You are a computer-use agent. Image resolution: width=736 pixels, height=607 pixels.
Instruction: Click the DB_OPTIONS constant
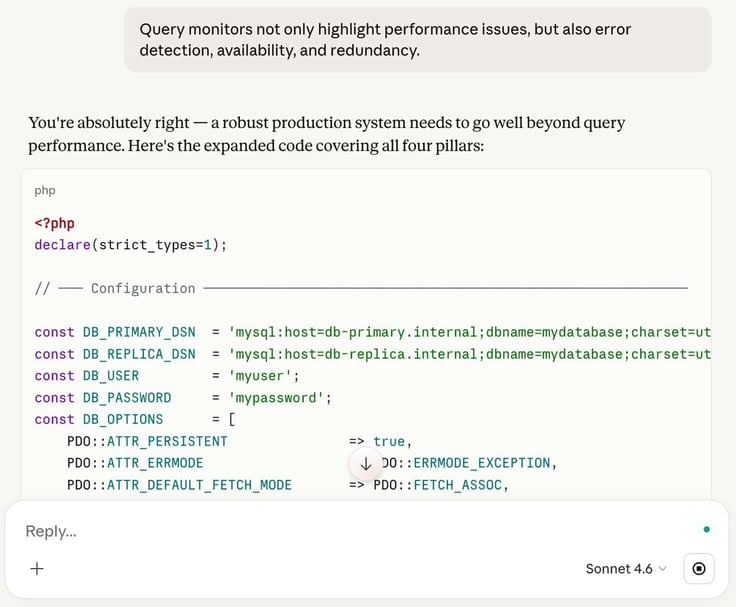pos(123,419)
